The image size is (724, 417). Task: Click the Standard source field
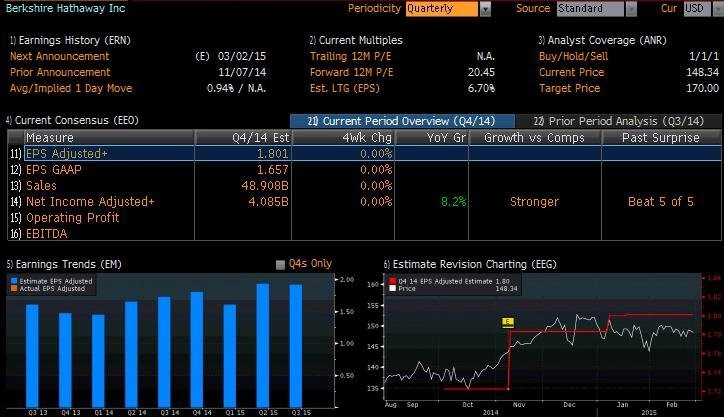pos(591,9)
